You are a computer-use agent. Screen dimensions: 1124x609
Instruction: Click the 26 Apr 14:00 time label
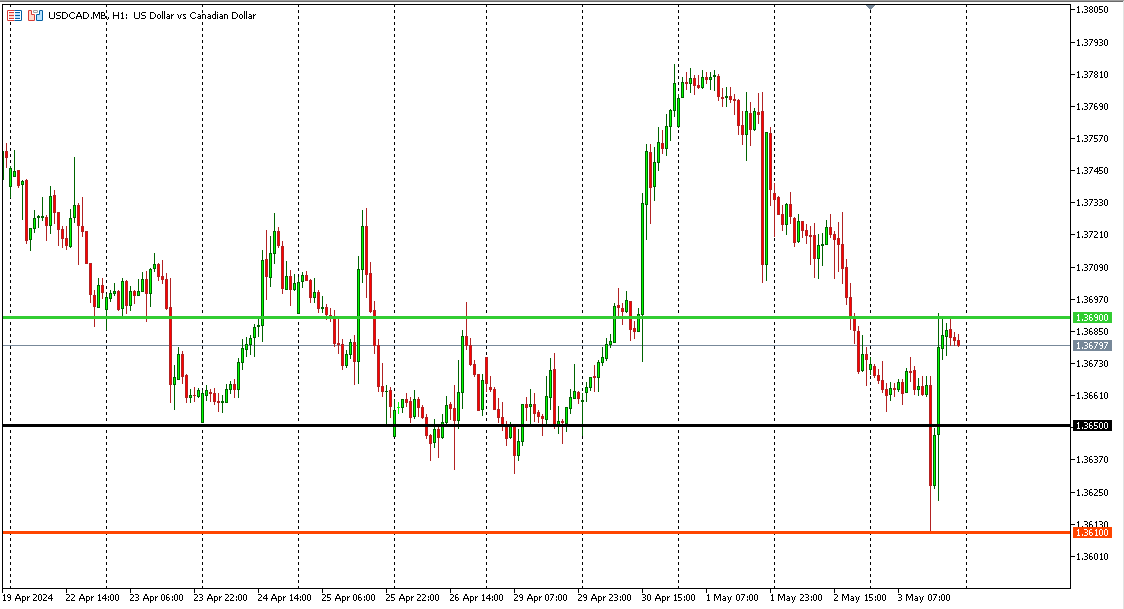476,598
